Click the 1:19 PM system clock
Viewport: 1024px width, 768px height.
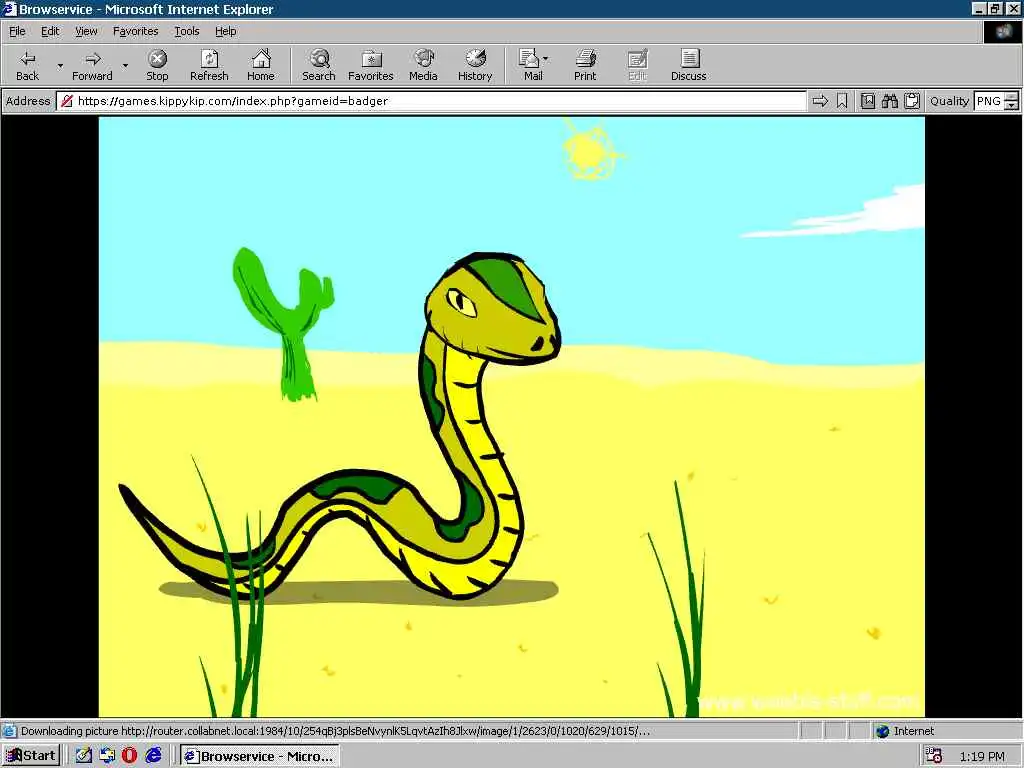982,756
